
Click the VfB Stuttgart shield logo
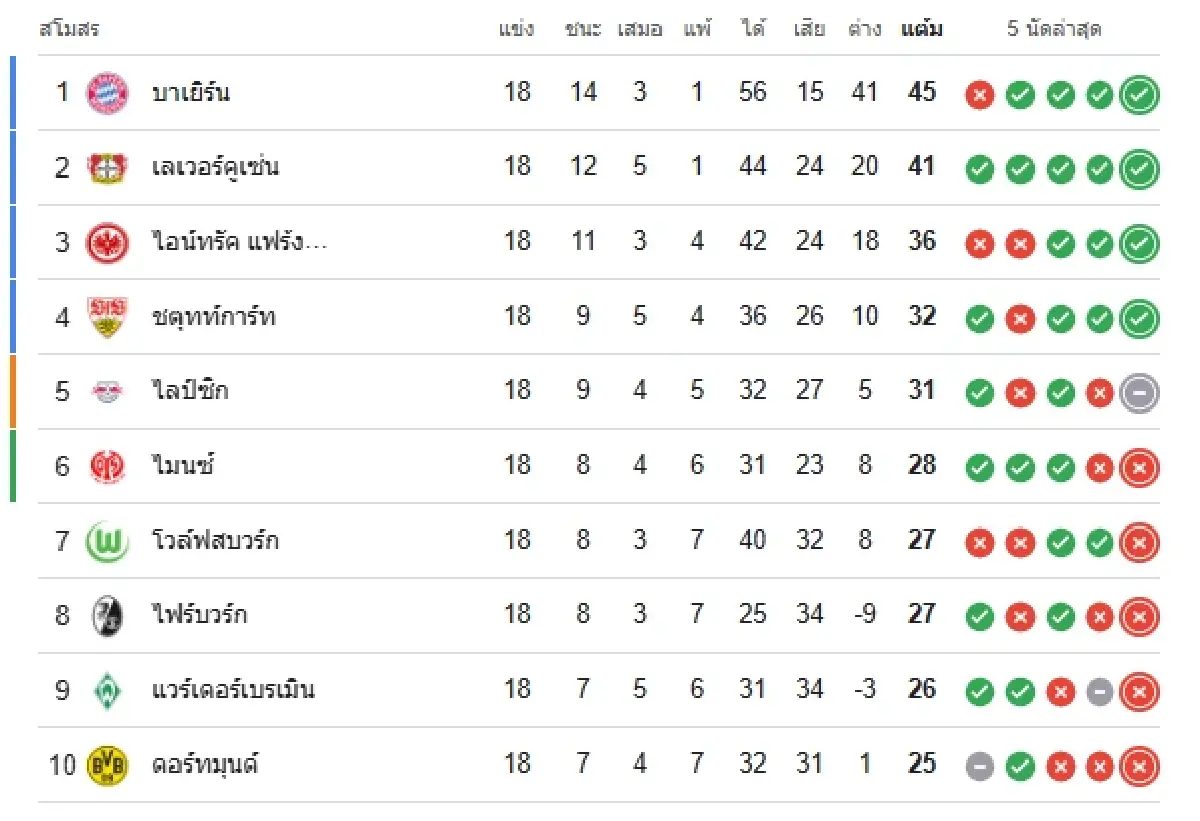pos(107,317)
